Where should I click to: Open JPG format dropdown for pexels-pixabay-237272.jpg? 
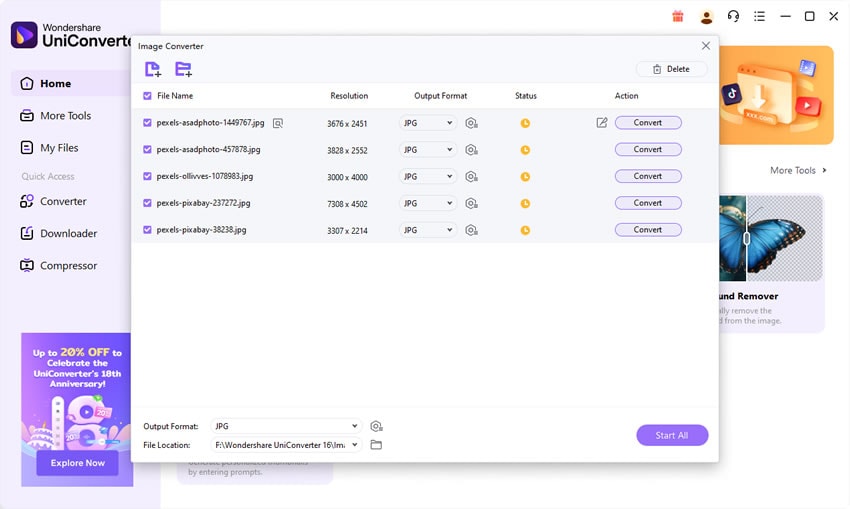coord(428,203)
